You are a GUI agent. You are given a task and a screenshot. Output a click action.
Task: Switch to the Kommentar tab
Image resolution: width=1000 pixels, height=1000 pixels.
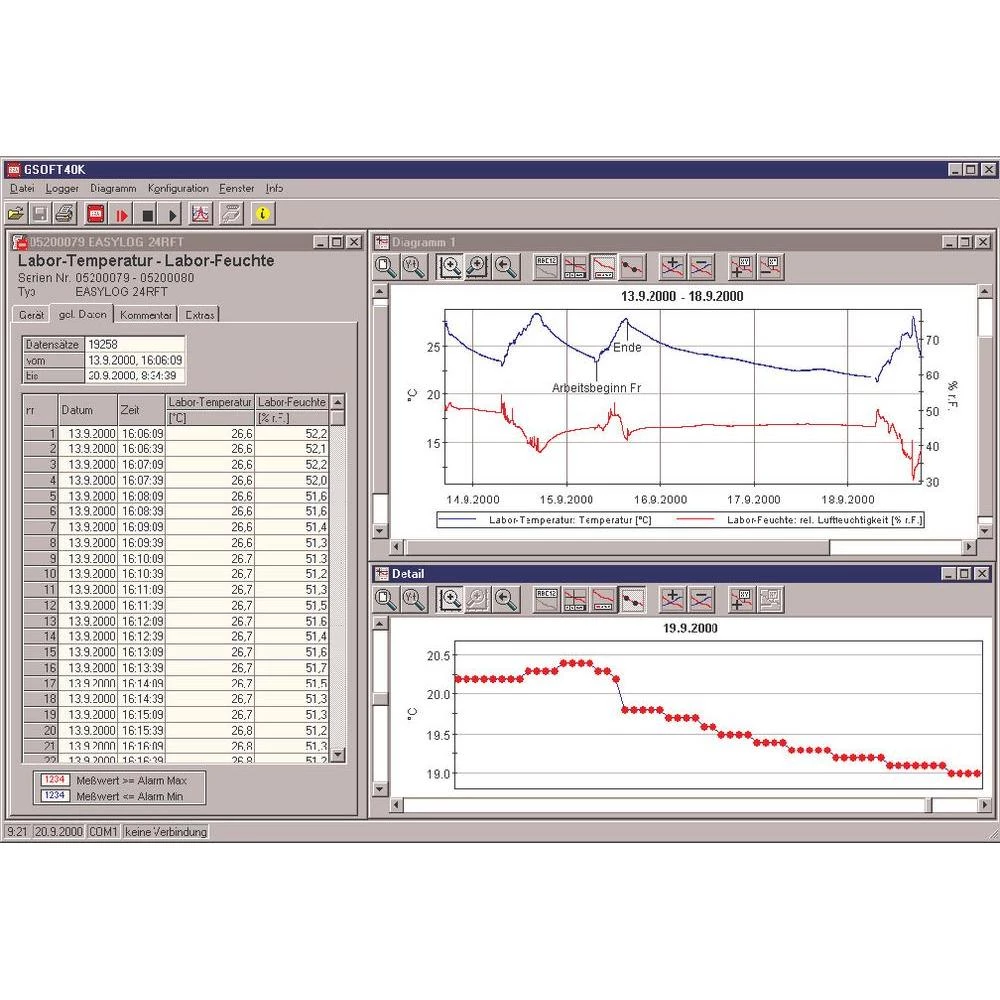[146, 314]
